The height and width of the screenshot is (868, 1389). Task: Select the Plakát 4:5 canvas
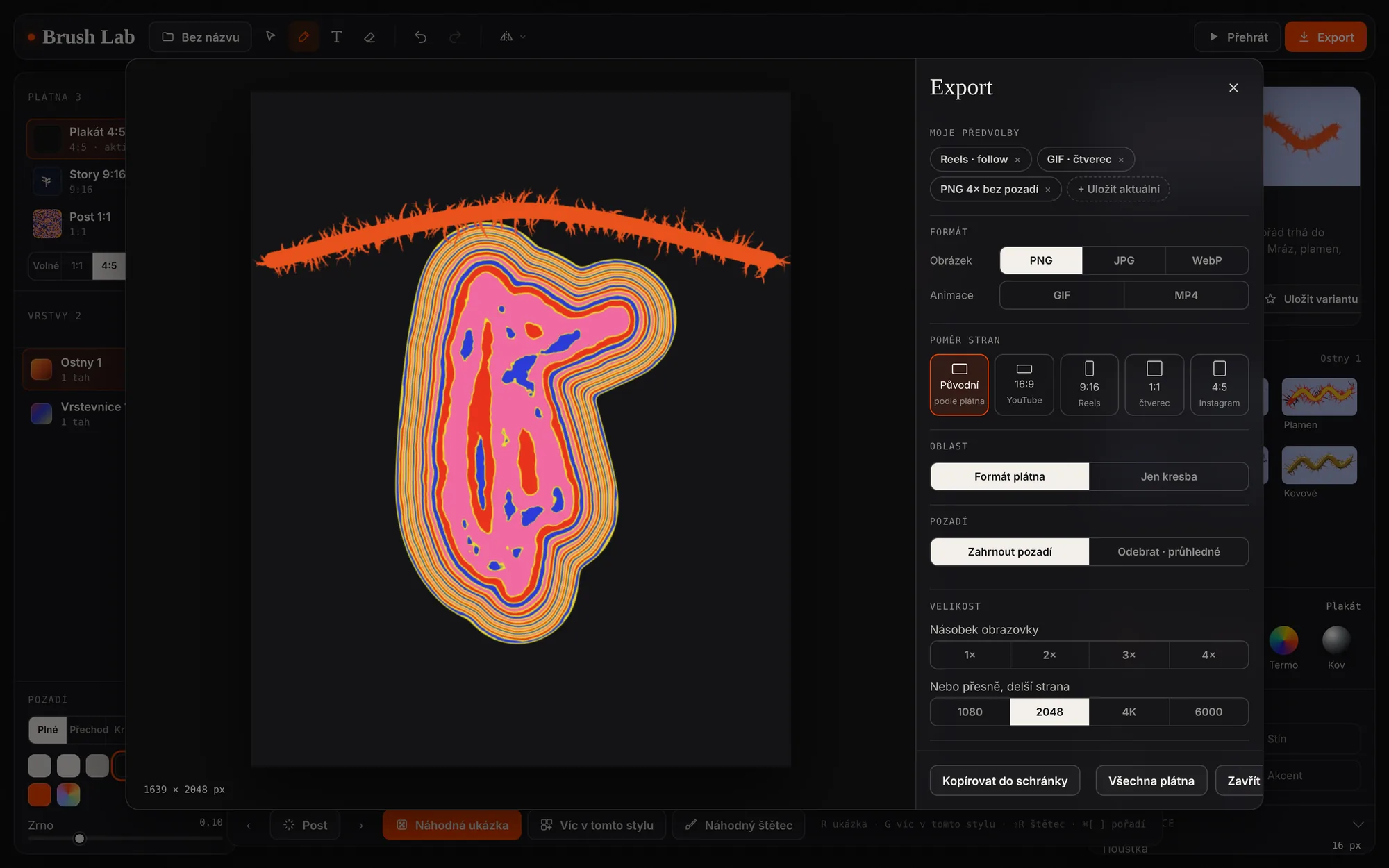76,139
